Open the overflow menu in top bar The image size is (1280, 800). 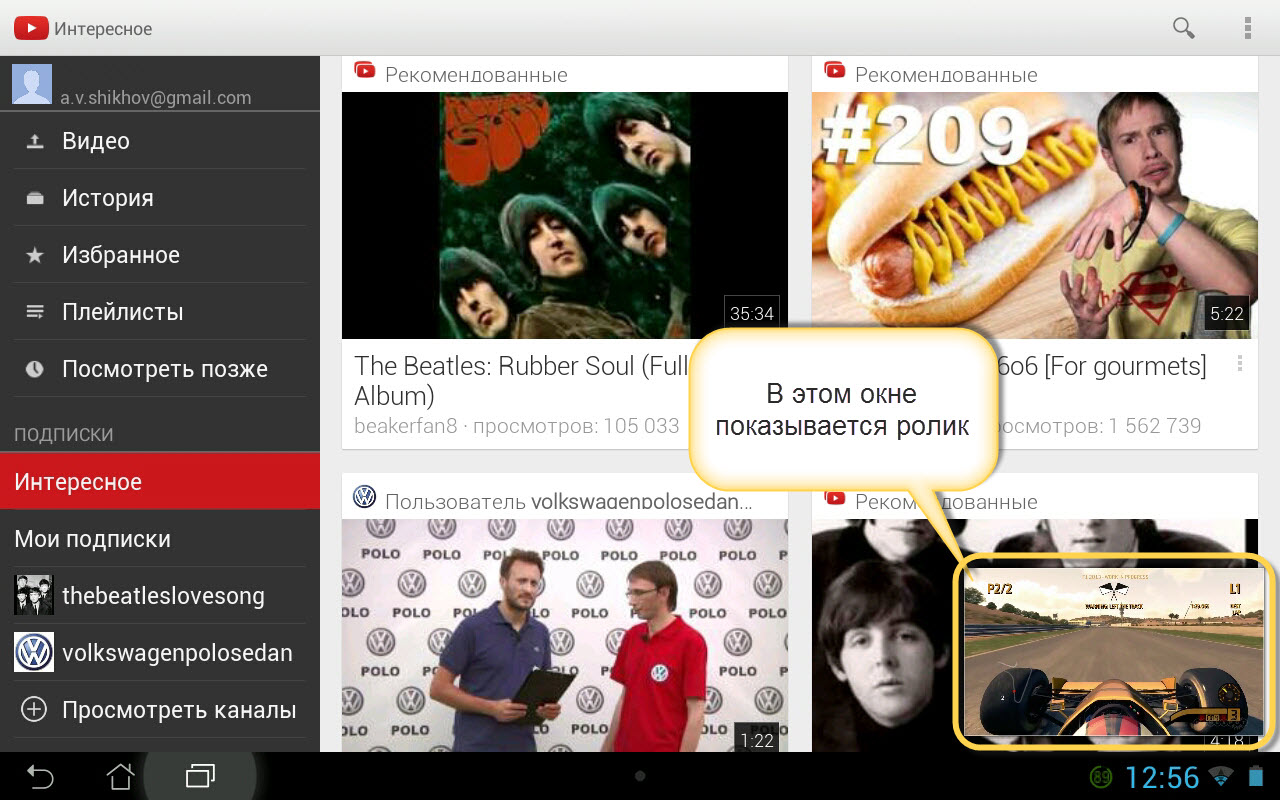1247,28
